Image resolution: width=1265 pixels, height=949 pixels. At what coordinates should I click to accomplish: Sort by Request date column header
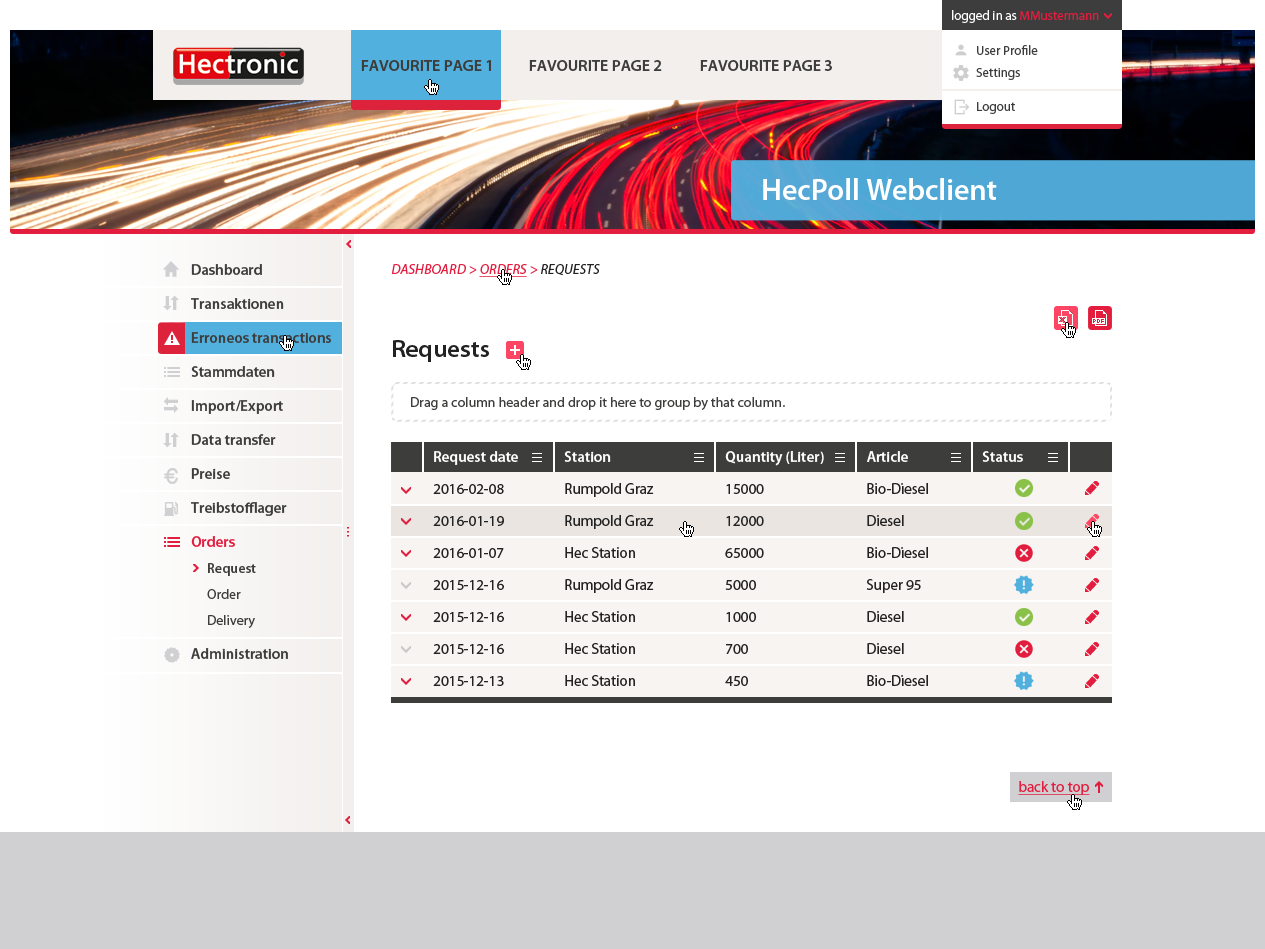pyautogui.click(x=476, y=457)
